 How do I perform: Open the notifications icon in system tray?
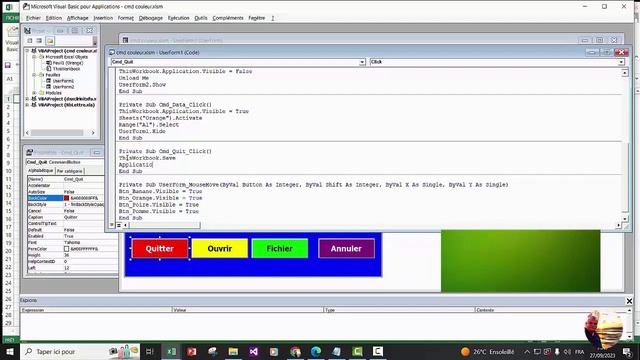[x=627, y=351]
